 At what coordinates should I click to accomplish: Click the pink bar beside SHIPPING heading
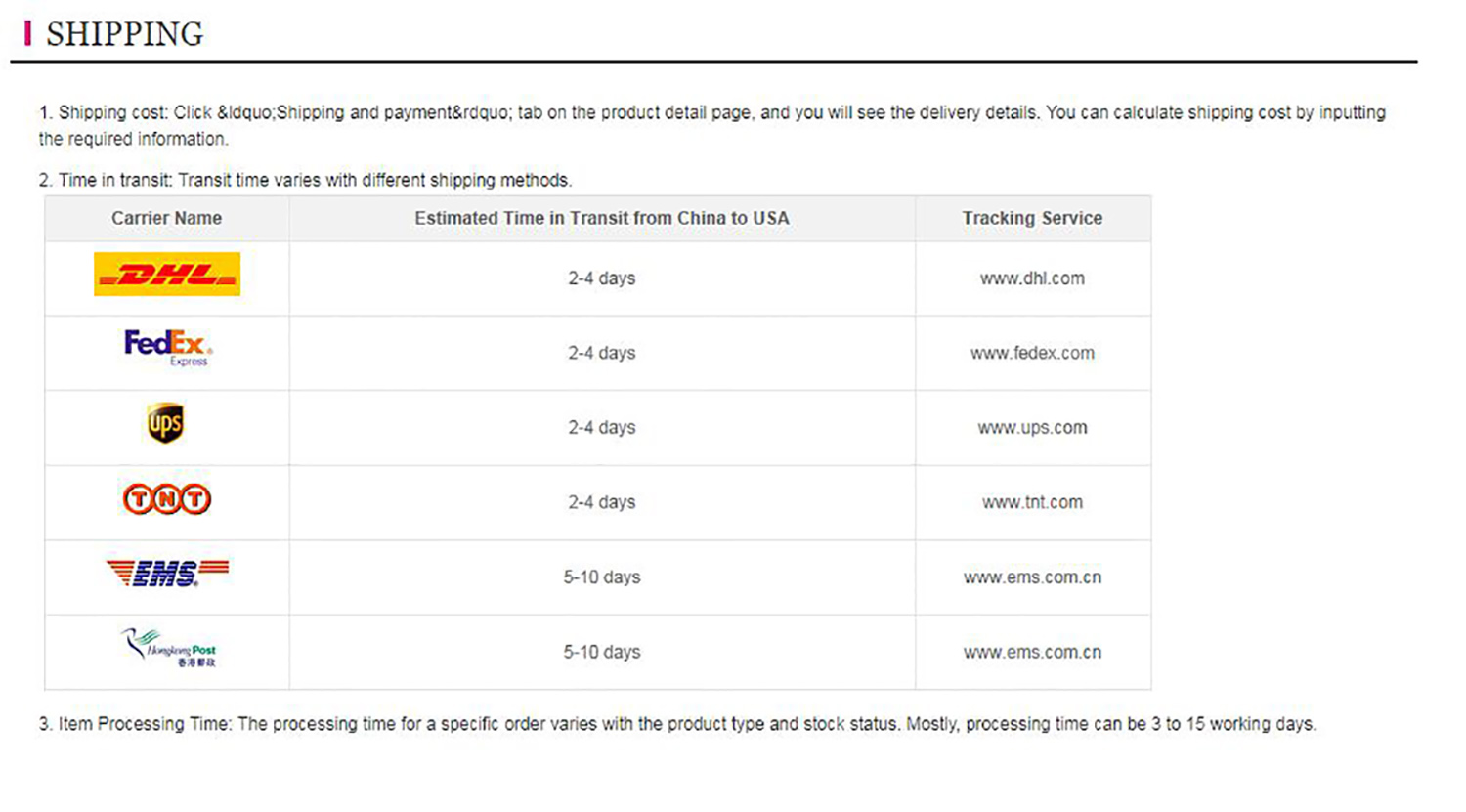point(27,33)
